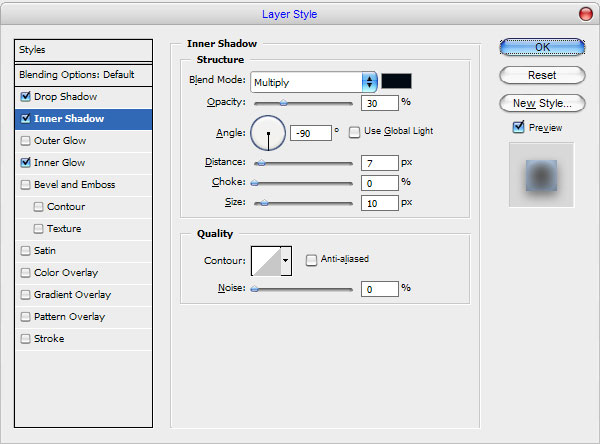
Task: Select the Pattern Overlay style label
Action: [69, 317]
